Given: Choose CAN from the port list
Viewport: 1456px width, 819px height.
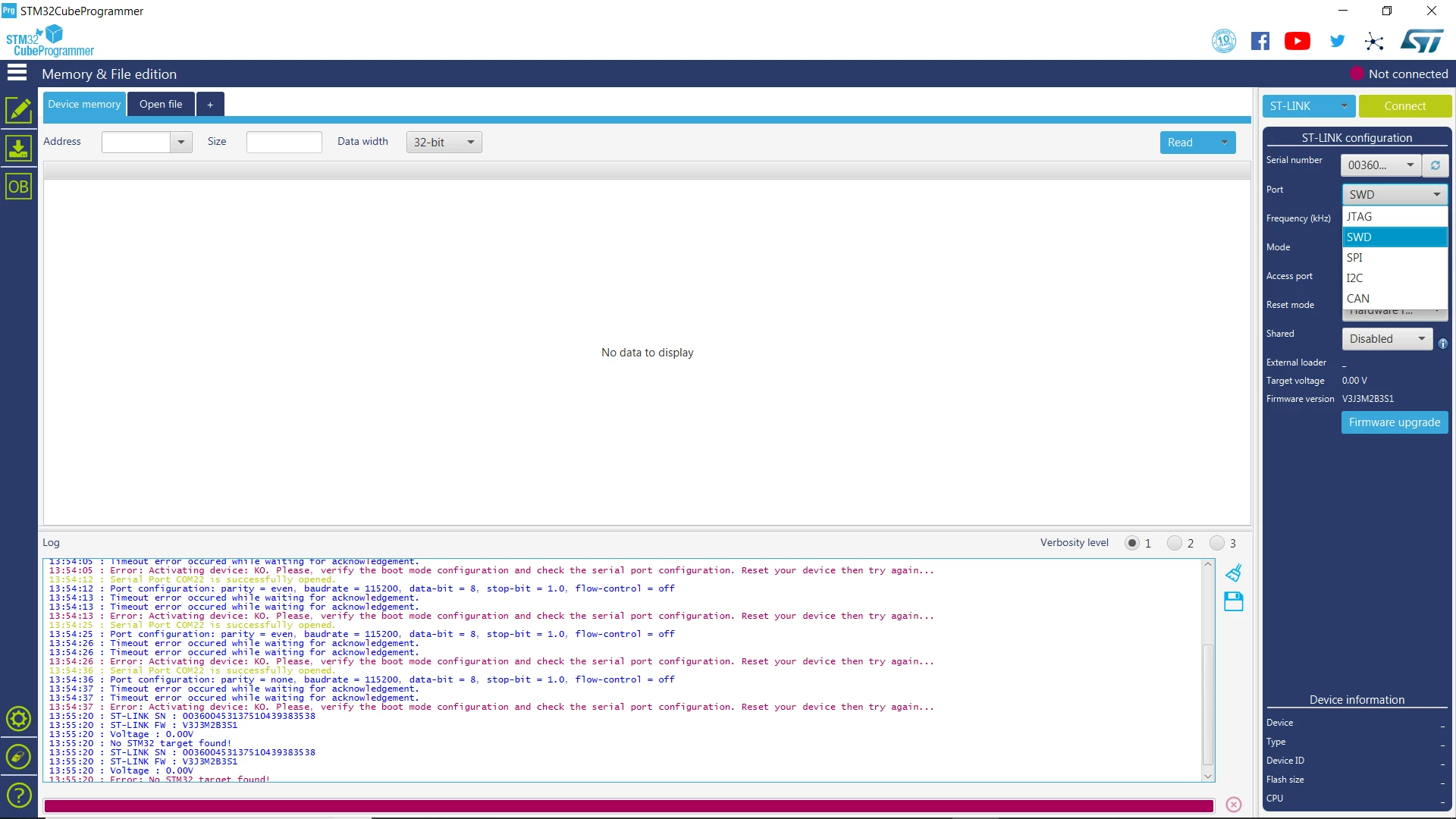Looking at the screenshot, I should (1395, 299).
